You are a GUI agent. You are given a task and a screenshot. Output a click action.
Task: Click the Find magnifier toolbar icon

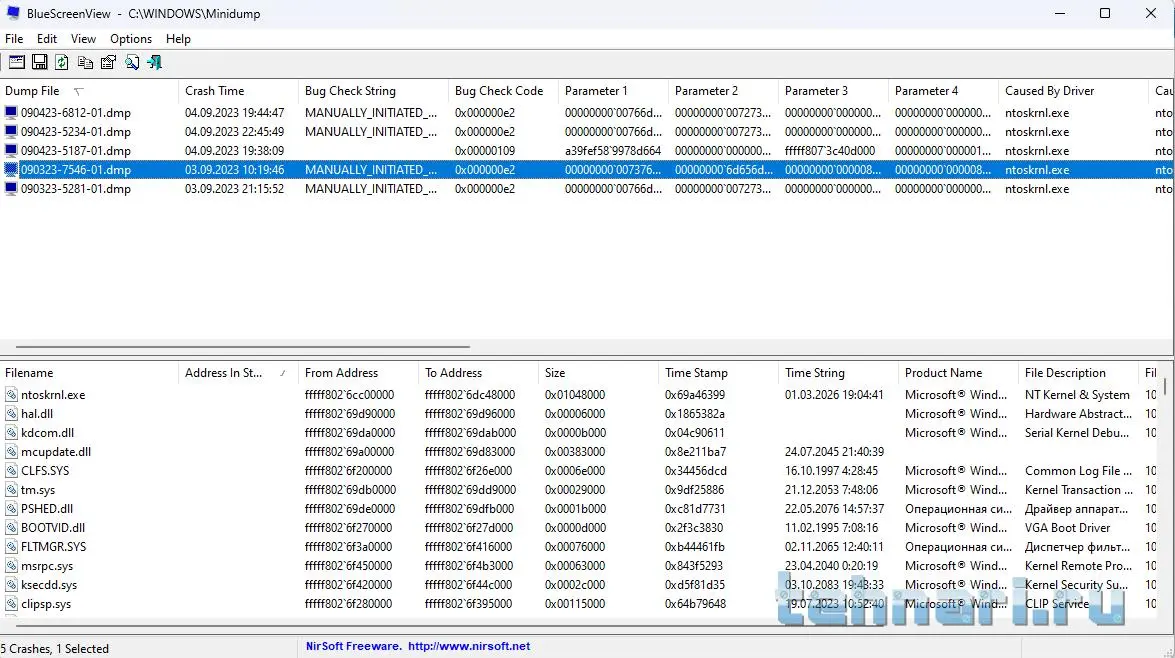coord(131,62)
